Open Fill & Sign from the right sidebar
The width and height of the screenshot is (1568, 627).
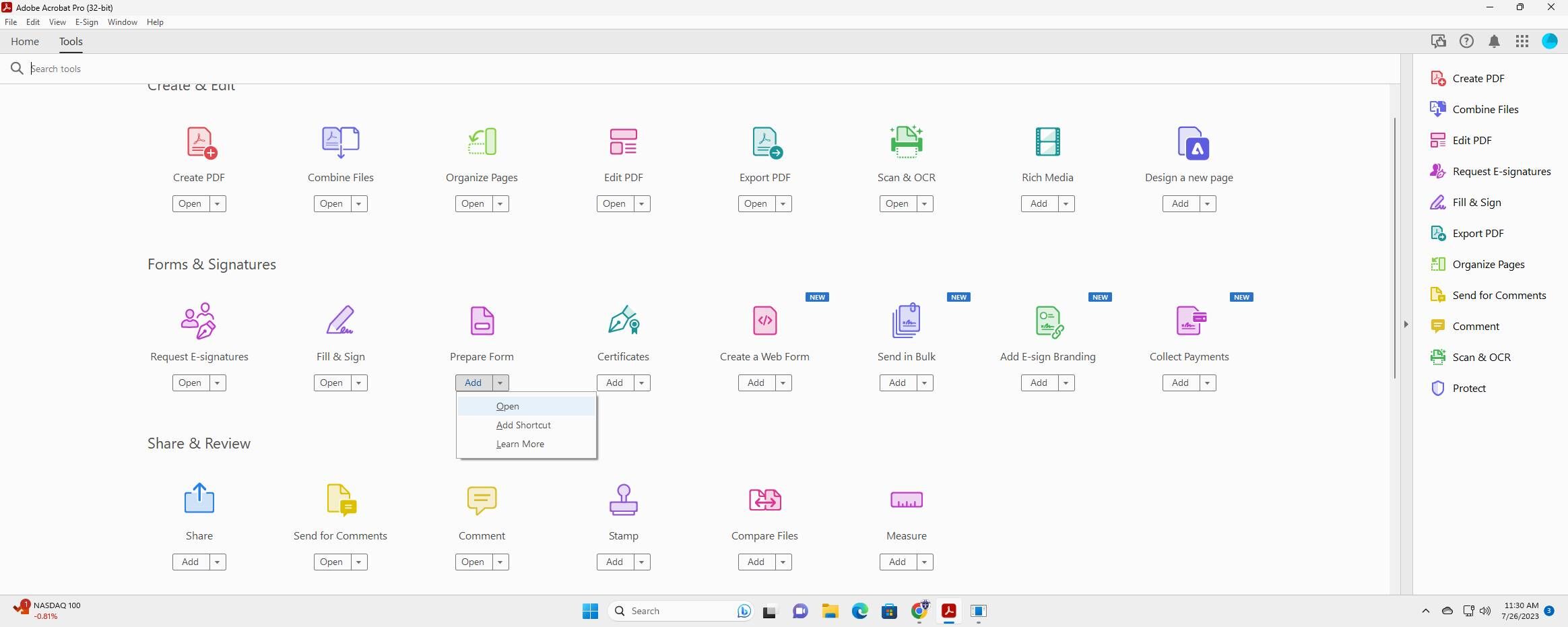(x=1466, y=202)
